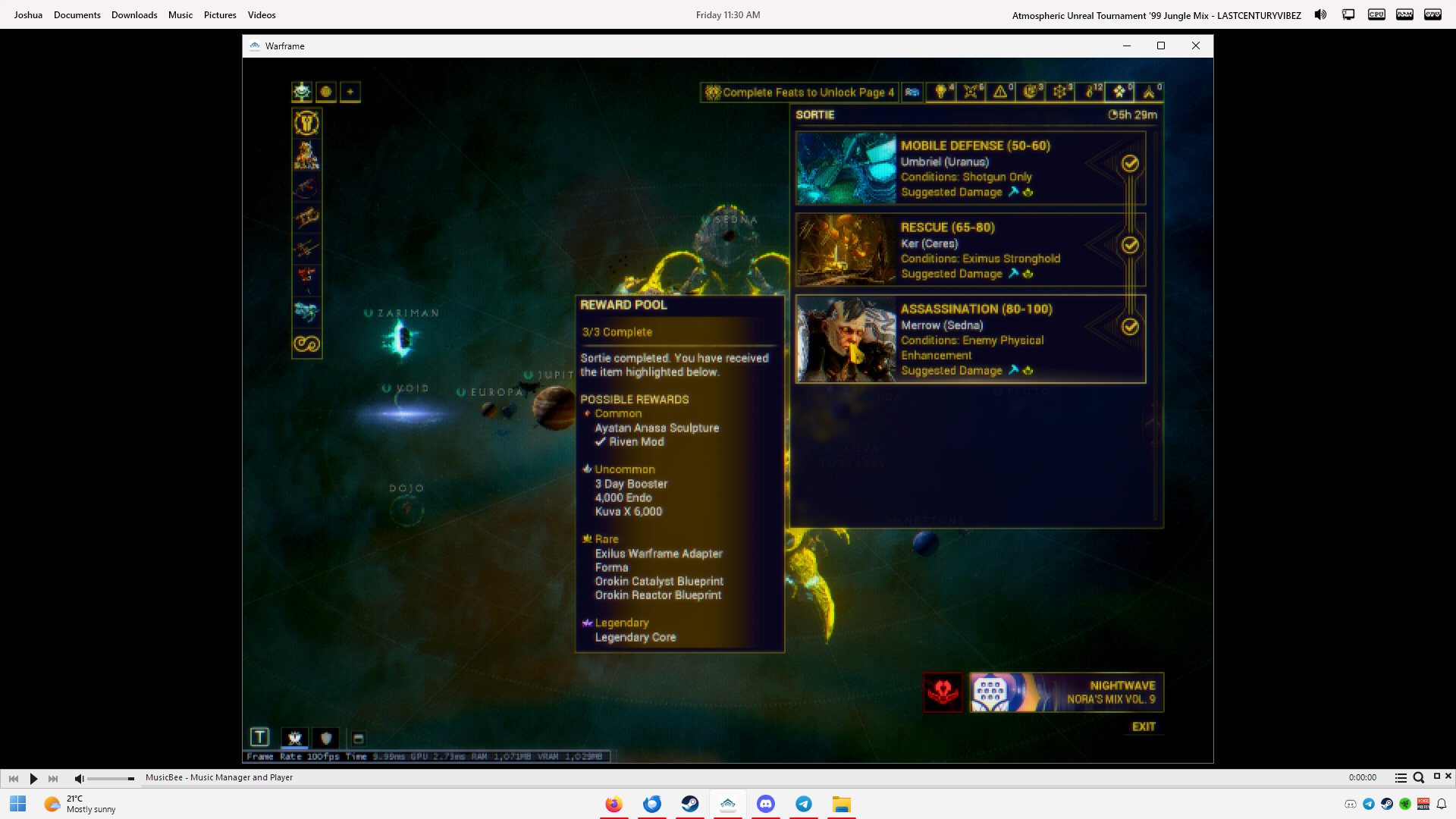
Task: Click the small window icon in bottom bar
Action: point(359,739)
